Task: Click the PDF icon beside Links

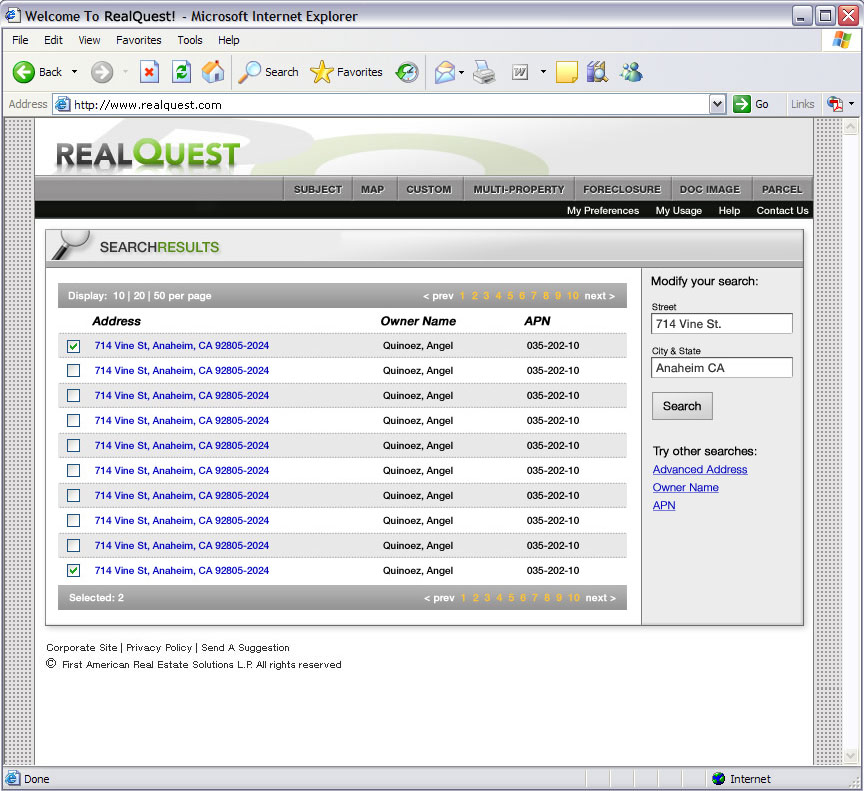Action: [x=835, y=104]
